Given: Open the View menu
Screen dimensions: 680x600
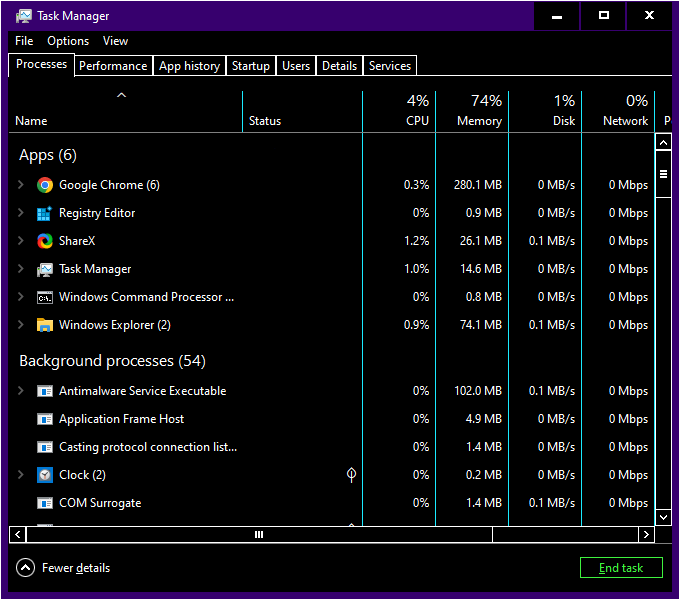Looking at the screenshot, I should [x=115, y=41].
